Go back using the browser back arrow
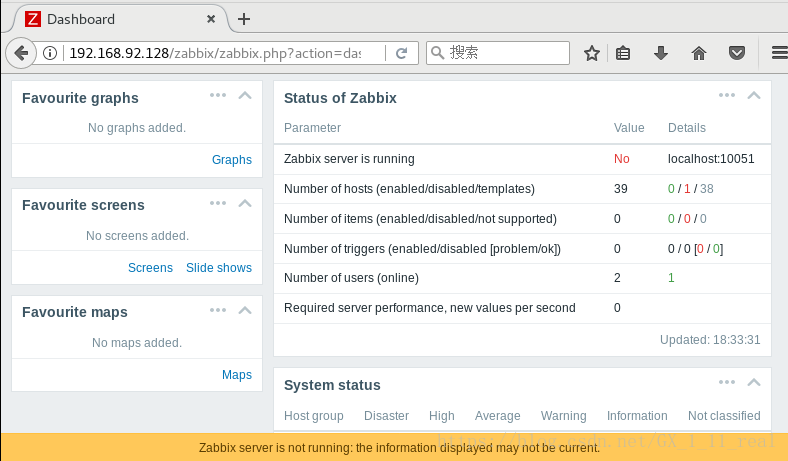This screenshot has height=461, width=788. click(21, 53)
